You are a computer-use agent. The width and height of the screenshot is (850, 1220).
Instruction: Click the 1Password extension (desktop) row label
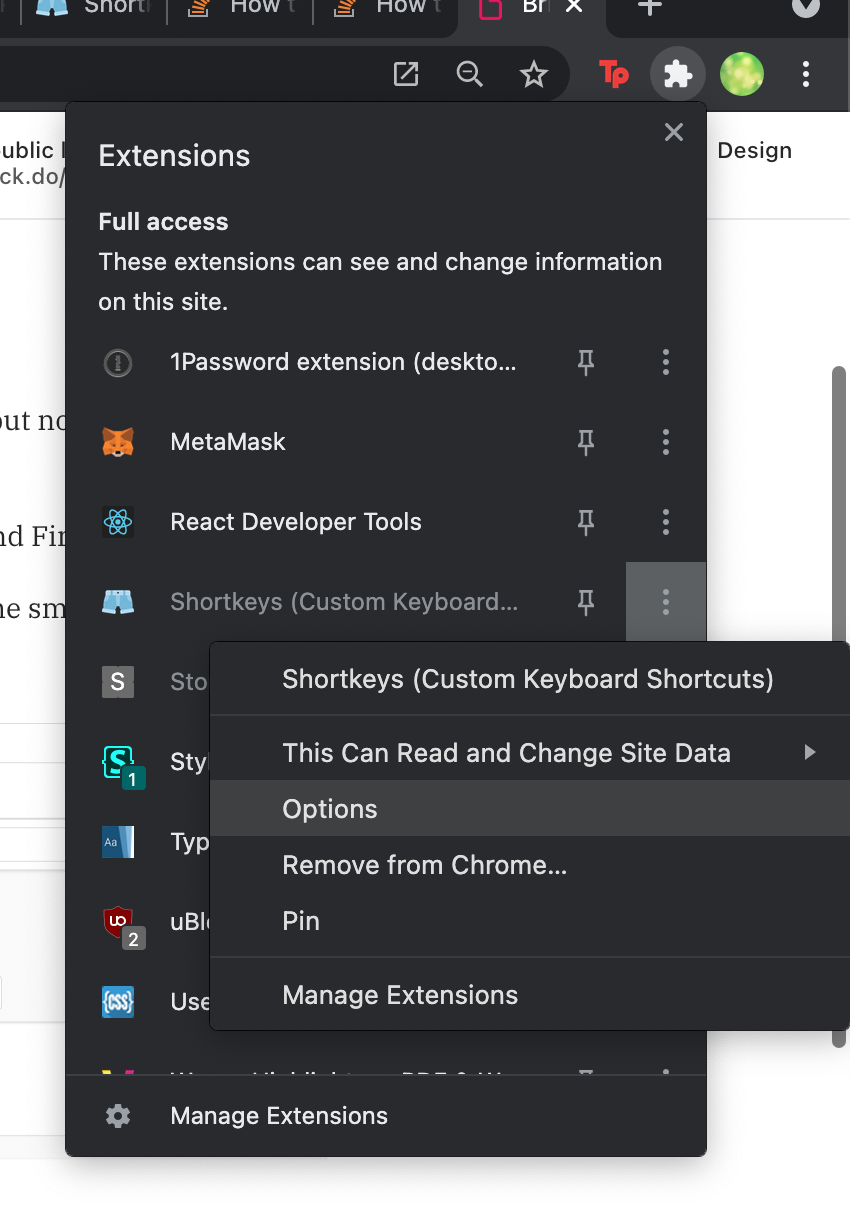(343, 362)
